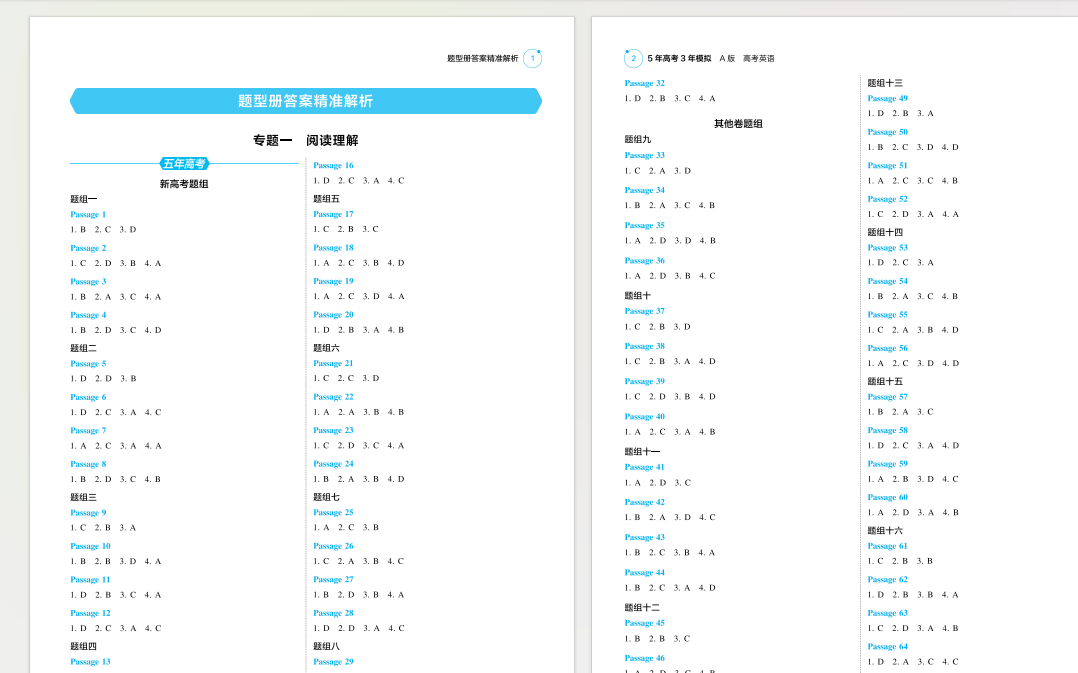Viewport: 1078px width, 673px height.
Task: Click the 题组十四 heading
Action: [885, 232]
